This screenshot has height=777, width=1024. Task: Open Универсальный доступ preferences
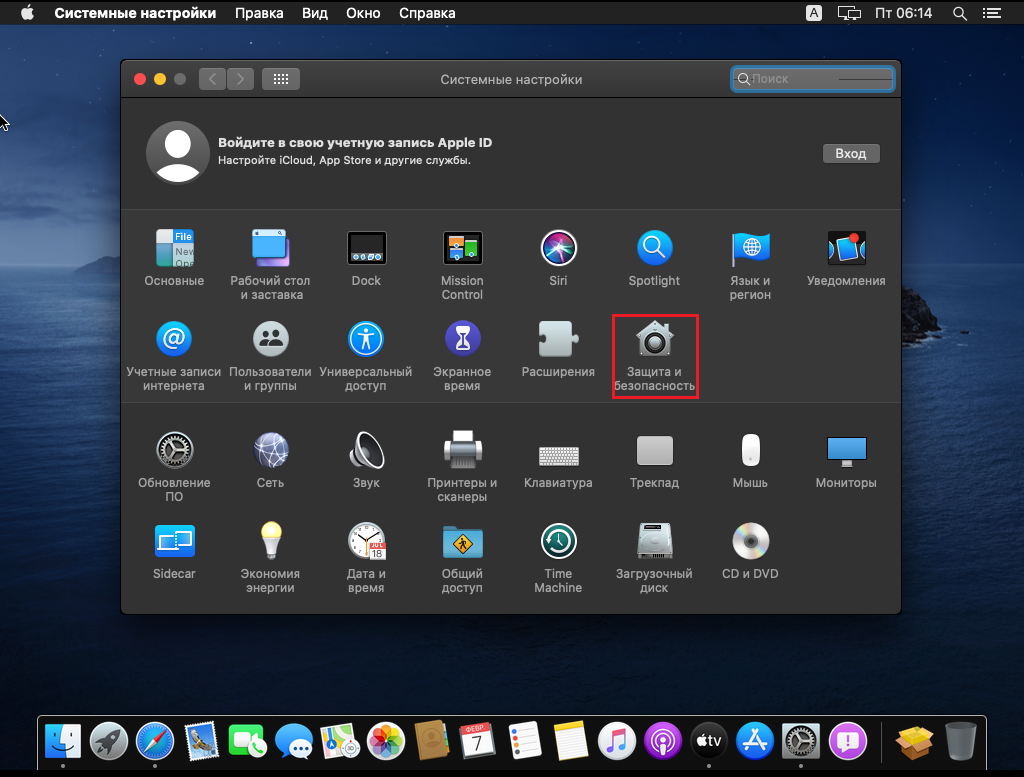click(x=366, y=339)
